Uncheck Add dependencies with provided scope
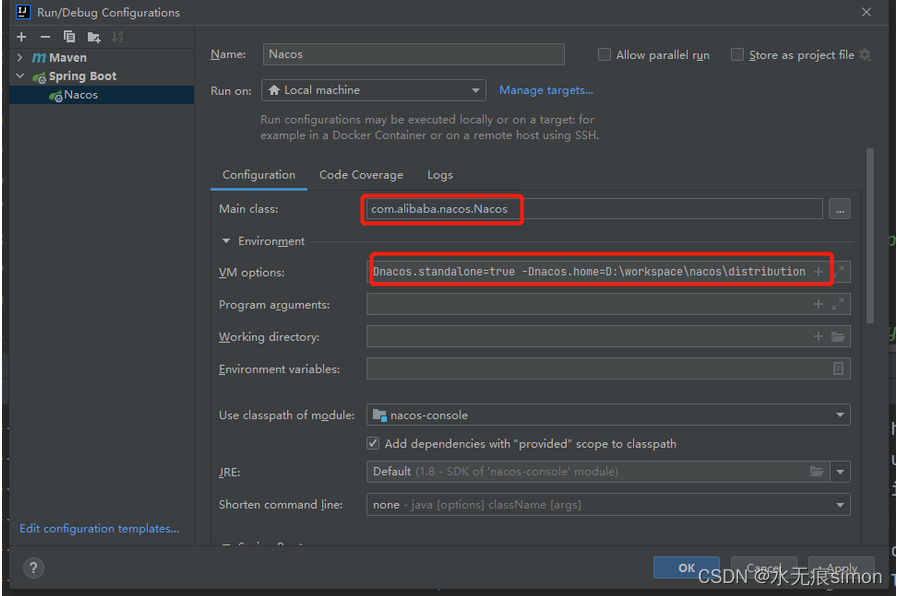The width and height of the screenshot is (898, 596). click(373, 444)
